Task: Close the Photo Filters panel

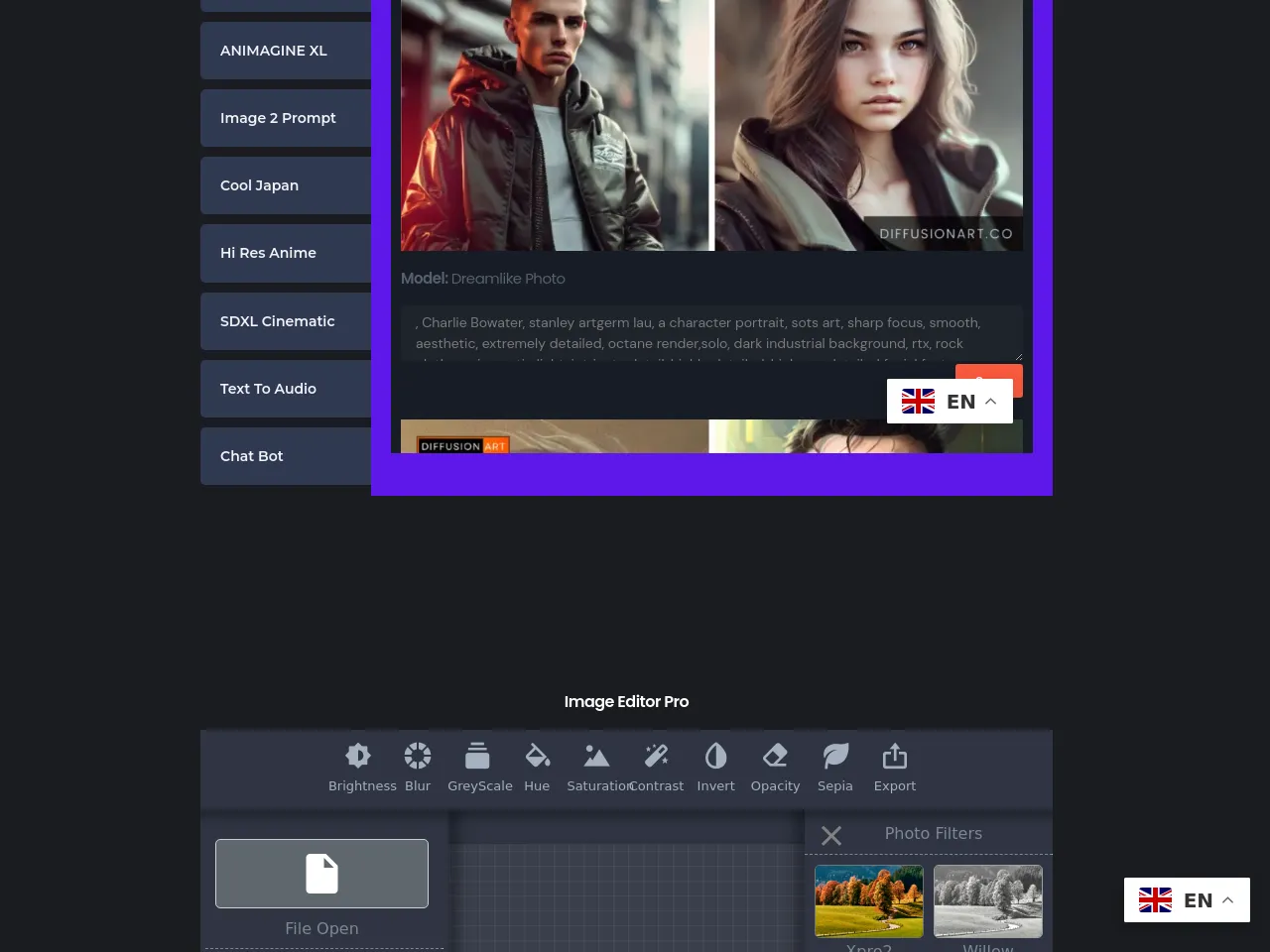Action: tap(831, 836)
